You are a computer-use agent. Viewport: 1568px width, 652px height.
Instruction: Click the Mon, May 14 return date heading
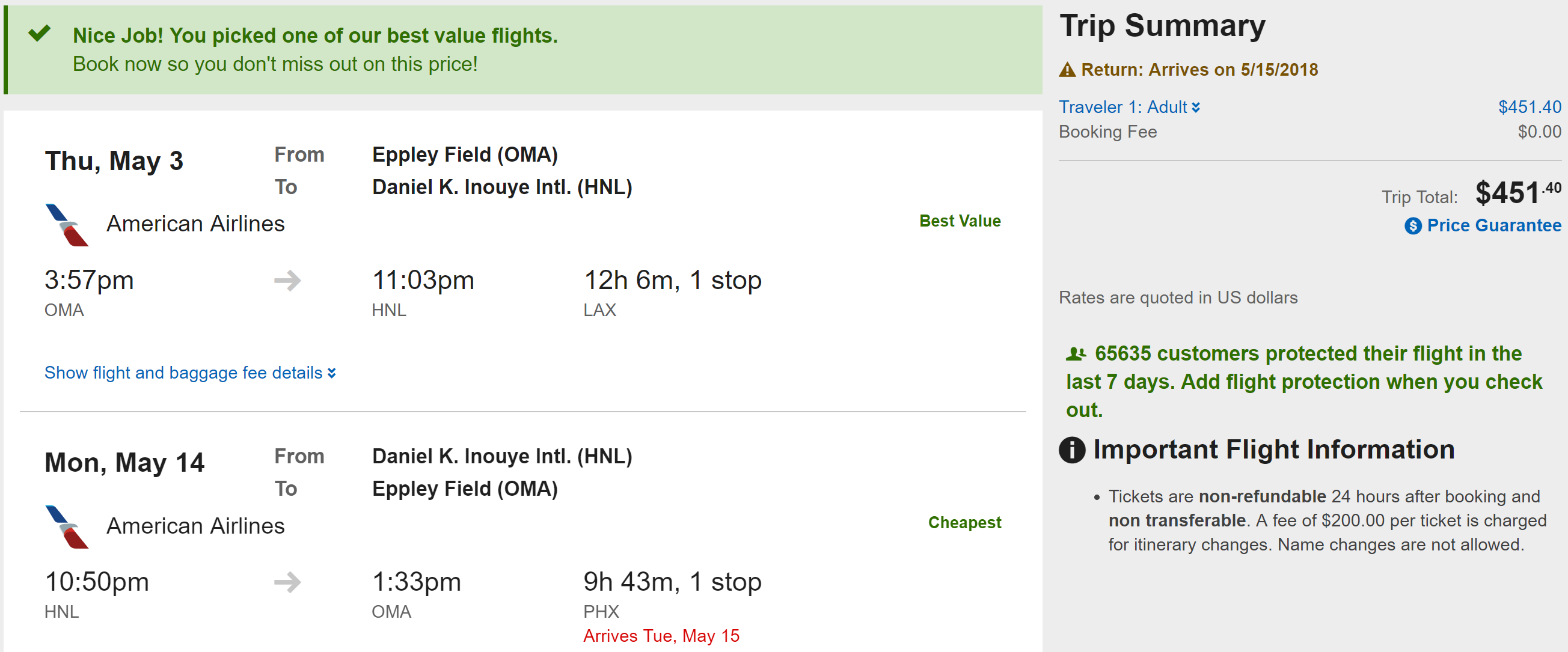pos(124,463)
